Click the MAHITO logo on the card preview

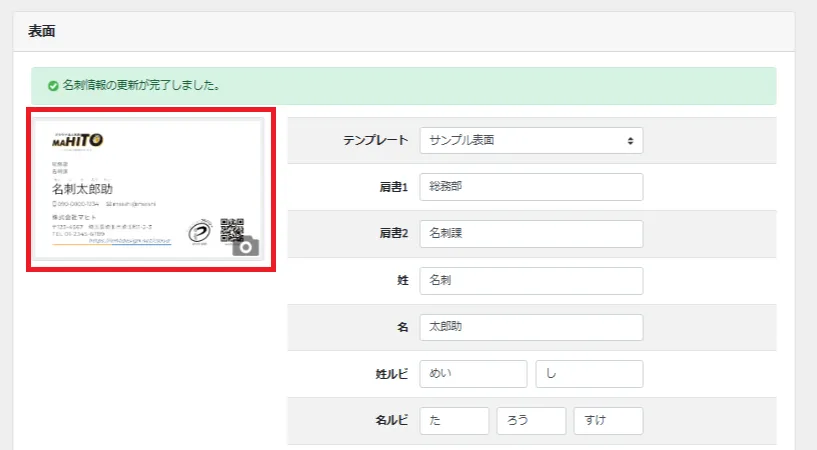pyautogui.click(x=78, y=140)
